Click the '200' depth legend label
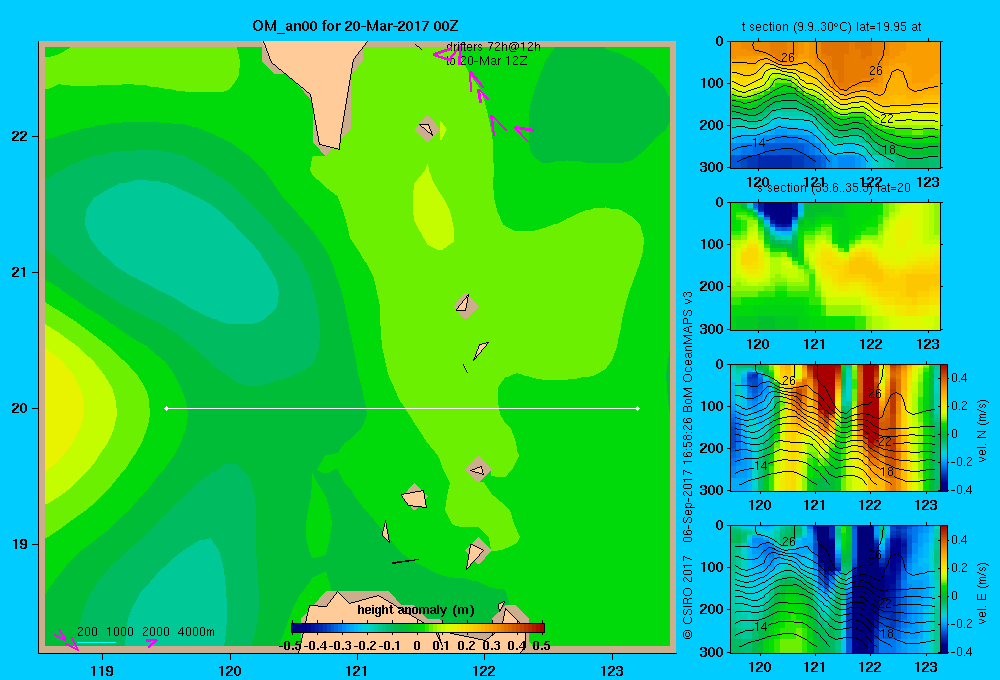Screen dimensions: 1000x680 coord(87,632)
